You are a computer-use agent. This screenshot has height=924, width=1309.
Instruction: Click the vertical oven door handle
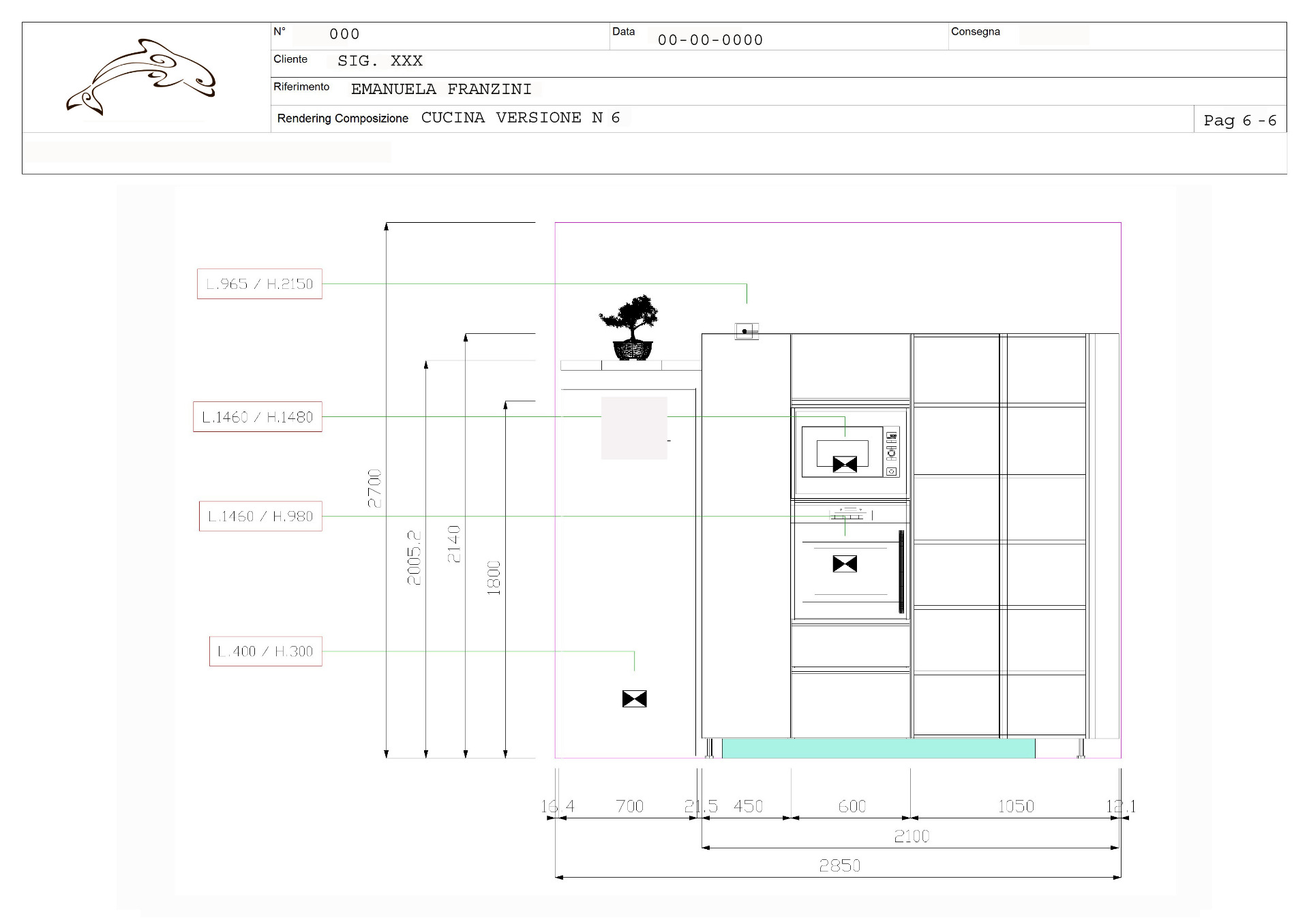click(901, 572)
